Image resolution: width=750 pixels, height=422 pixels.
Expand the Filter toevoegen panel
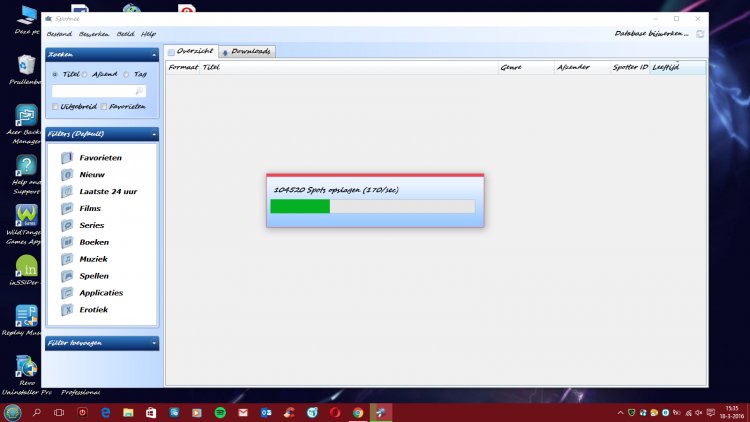(154, 343)
